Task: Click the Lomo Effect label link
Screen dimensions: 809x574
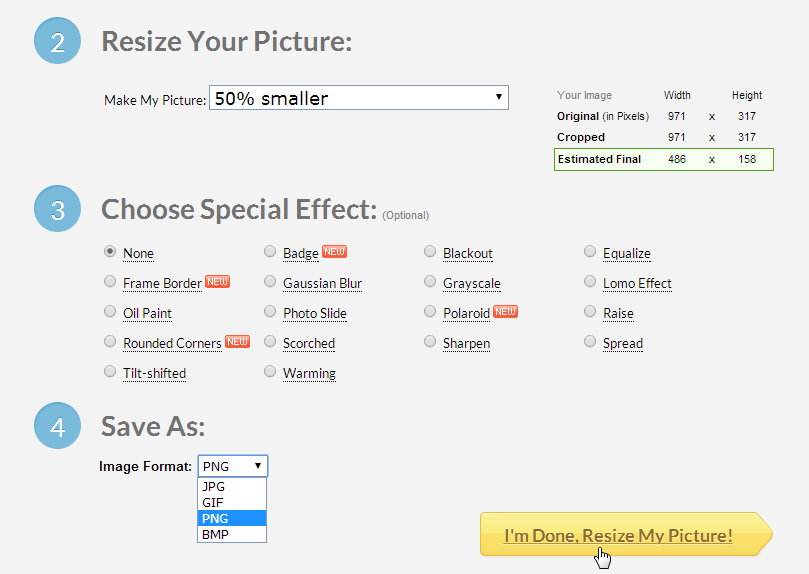Action: pos(637,283)
